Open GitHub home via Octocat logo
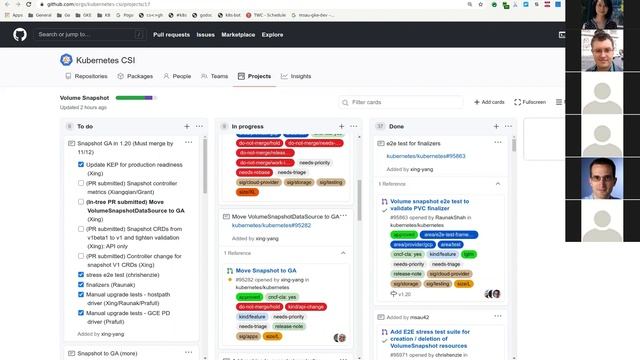Screen dimensions: 640x360 coord(20,35)
